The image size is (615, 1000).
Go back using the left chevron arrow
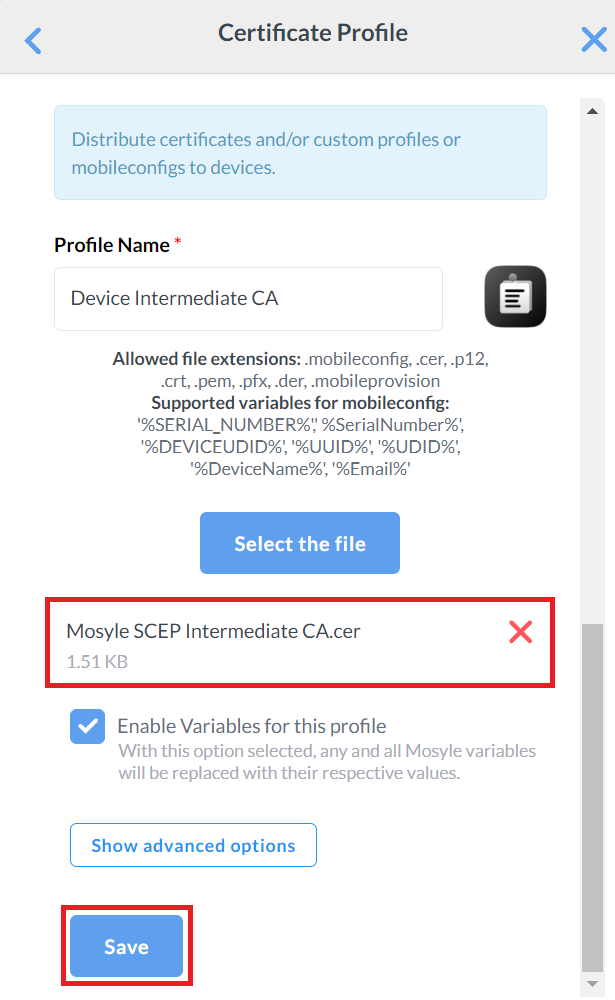pos(34,41)
